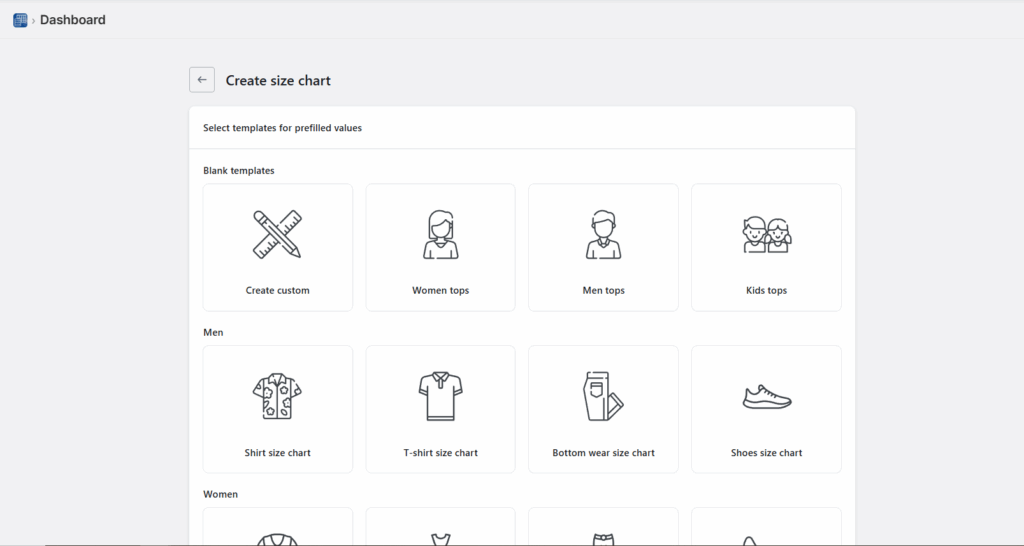
Task: Choose the Kids tops children icon
Action: pyautogui.click(x=766, y=234)
